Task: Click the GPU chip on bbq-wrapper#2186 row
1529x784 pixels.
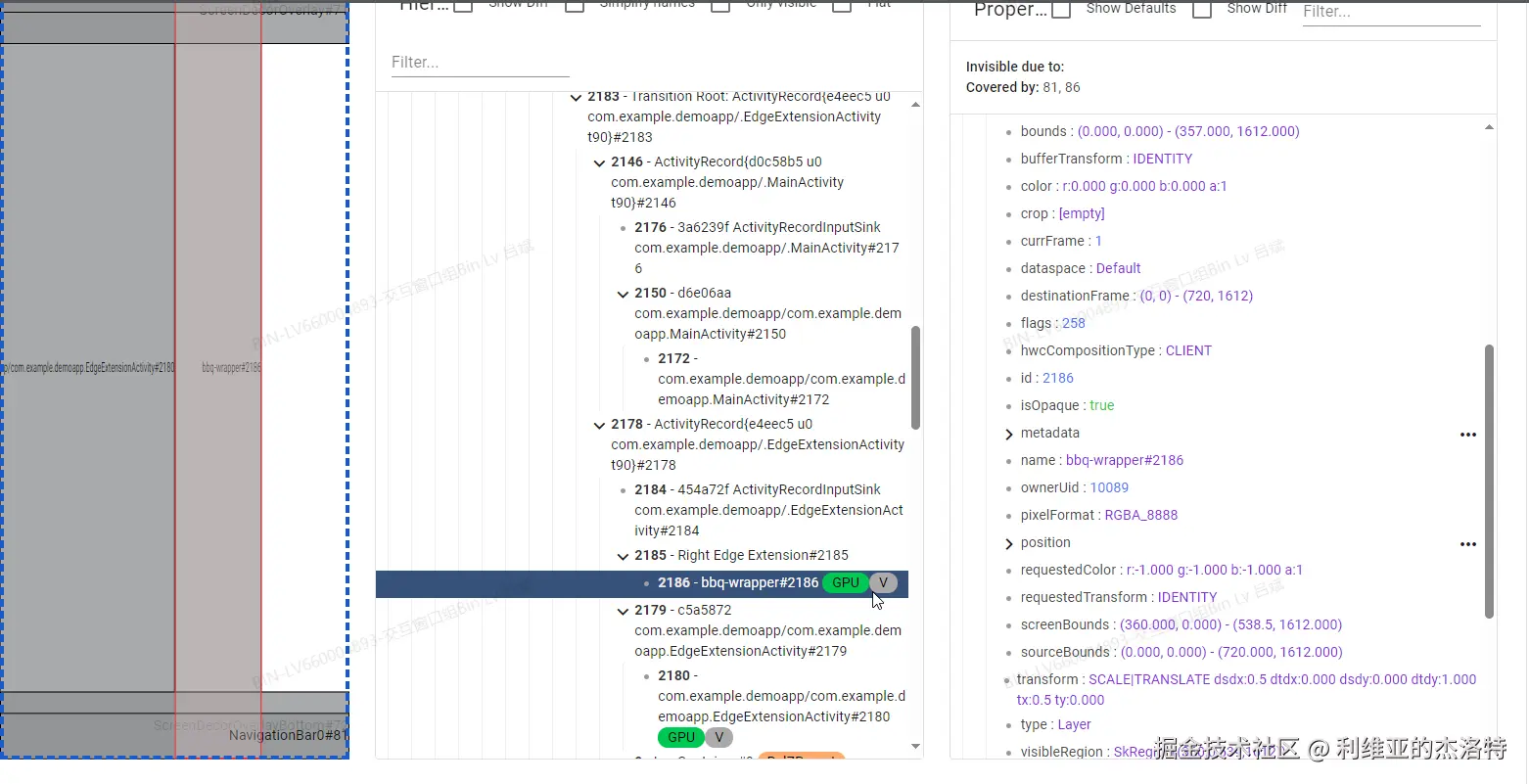Action: pyautogui.click(x=846, y=582)
